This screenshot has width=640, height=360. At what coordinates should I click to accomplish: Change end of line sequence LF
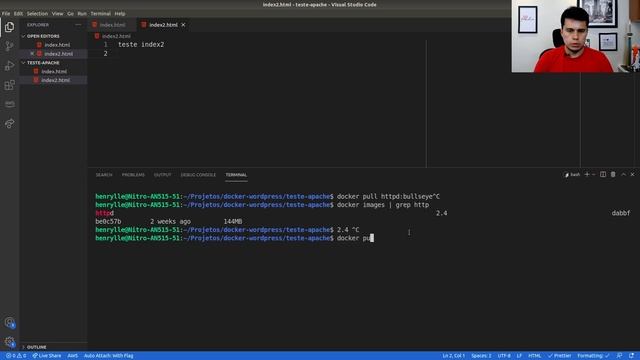click(519, 356)
